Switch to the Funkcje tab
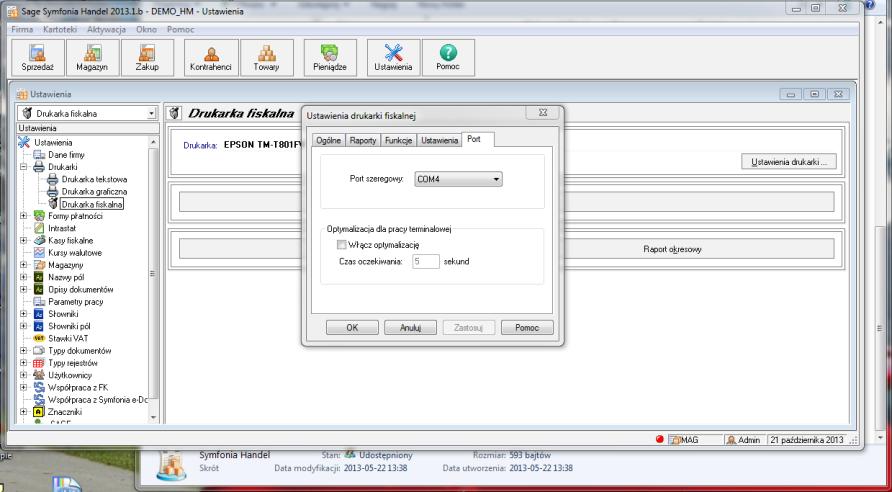 [x=398, y=140]
